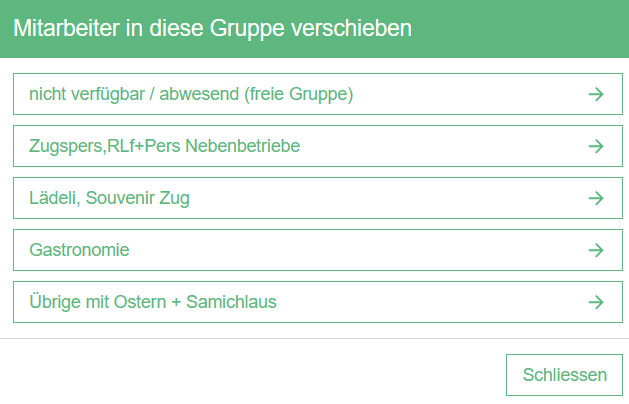
Task: Click arrow icon in Zugspers,RLf+Pers Nebenbetriebe row
Action: click(x=596, y=146)
